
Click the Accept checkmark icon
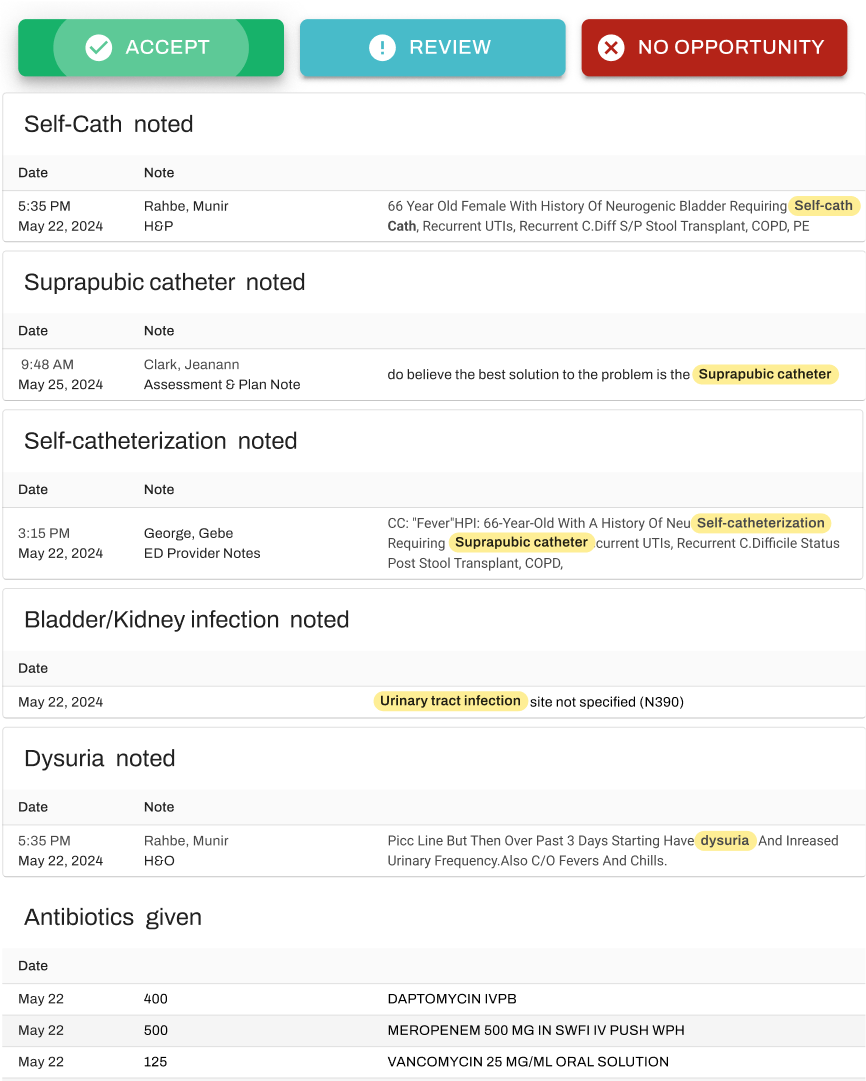(x=99, y=48)
